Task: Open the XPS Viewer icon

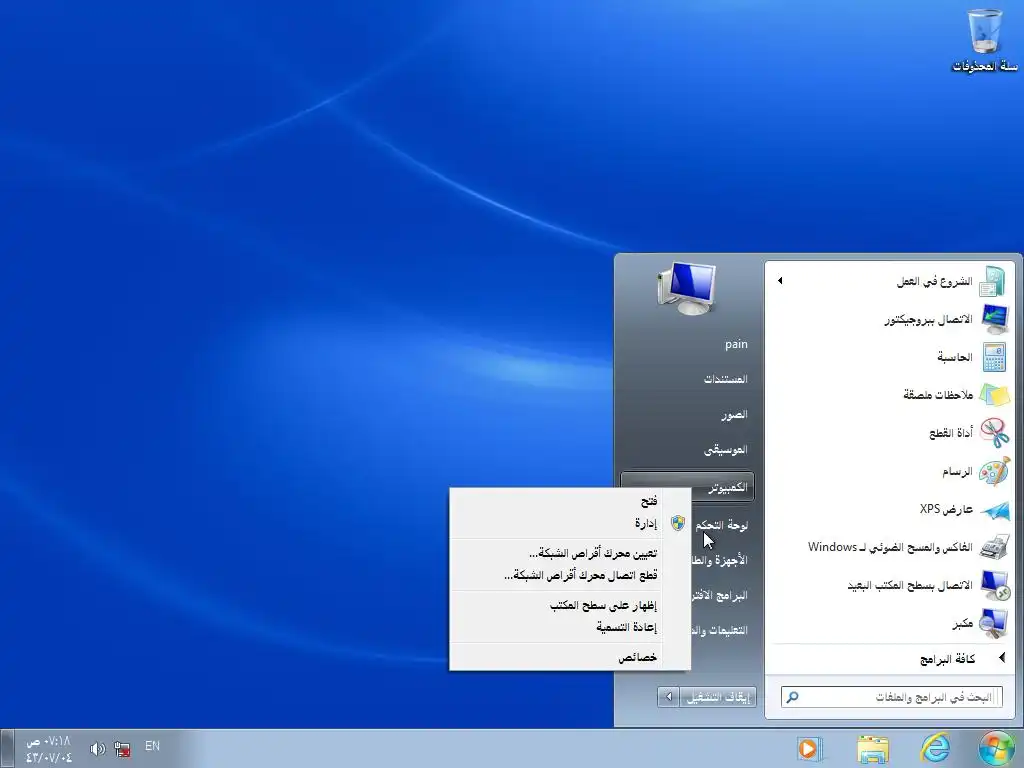Action: point(994,509)
